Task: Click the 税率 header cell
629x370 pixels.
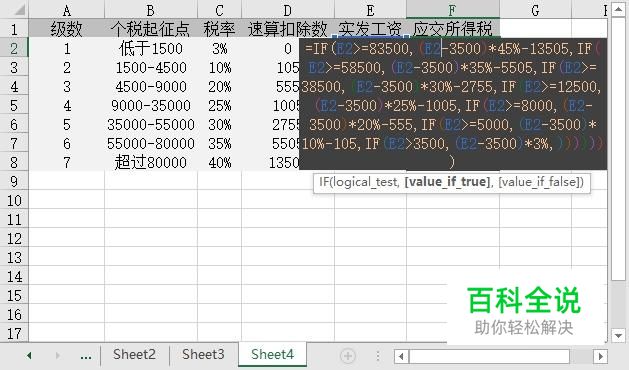Action: [x=219, y=29]
